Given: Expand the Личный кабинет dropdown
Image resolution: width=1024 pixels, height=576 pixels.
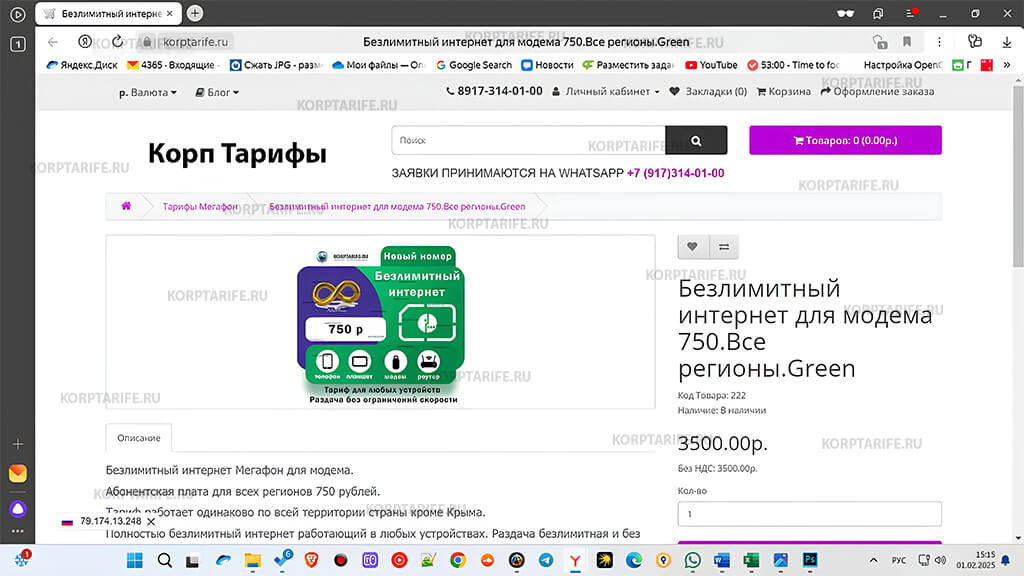Looking at the screenshot, I should click(606, 91).
